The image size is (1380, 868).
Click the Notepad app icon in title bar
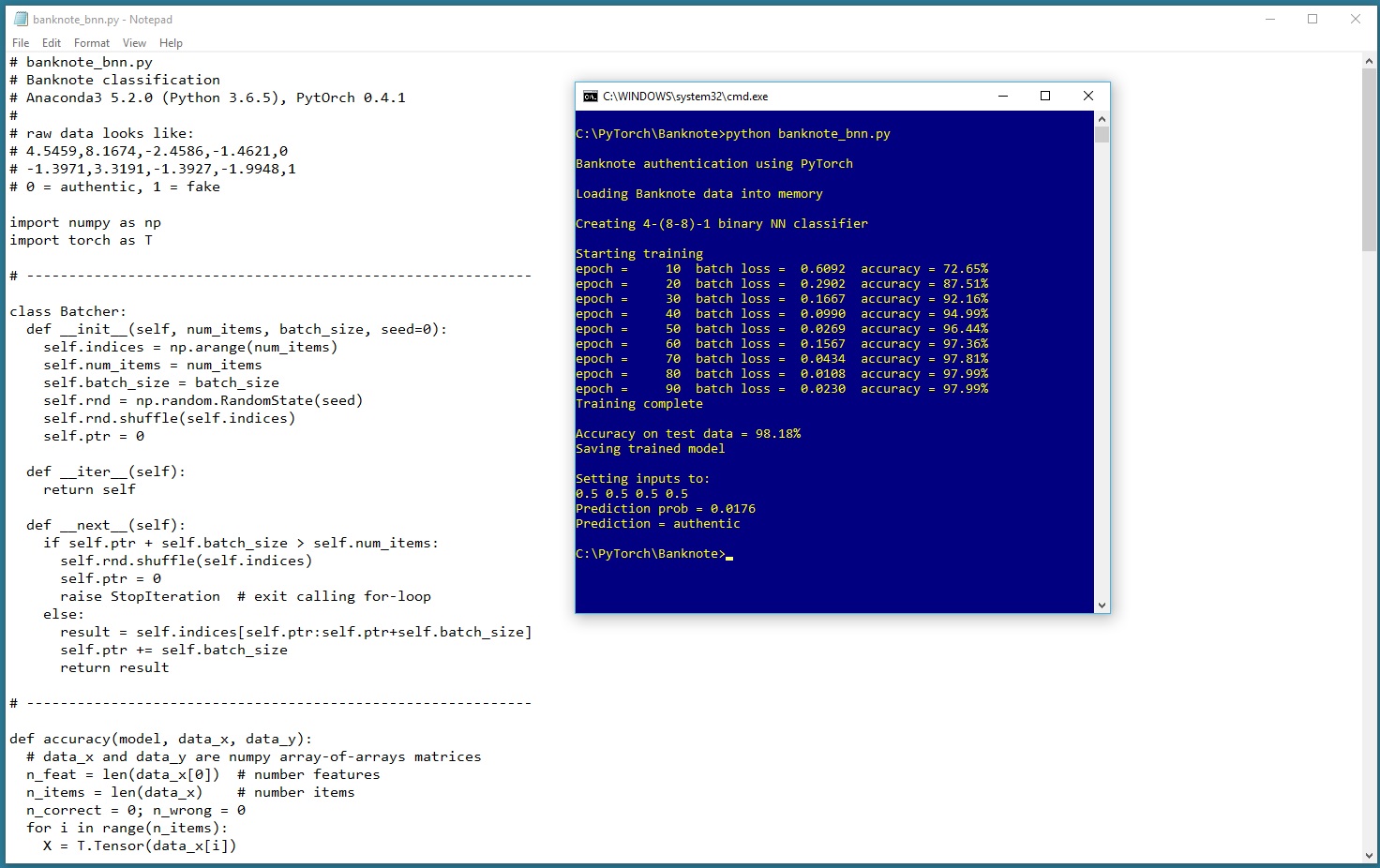tap(20, 19)
